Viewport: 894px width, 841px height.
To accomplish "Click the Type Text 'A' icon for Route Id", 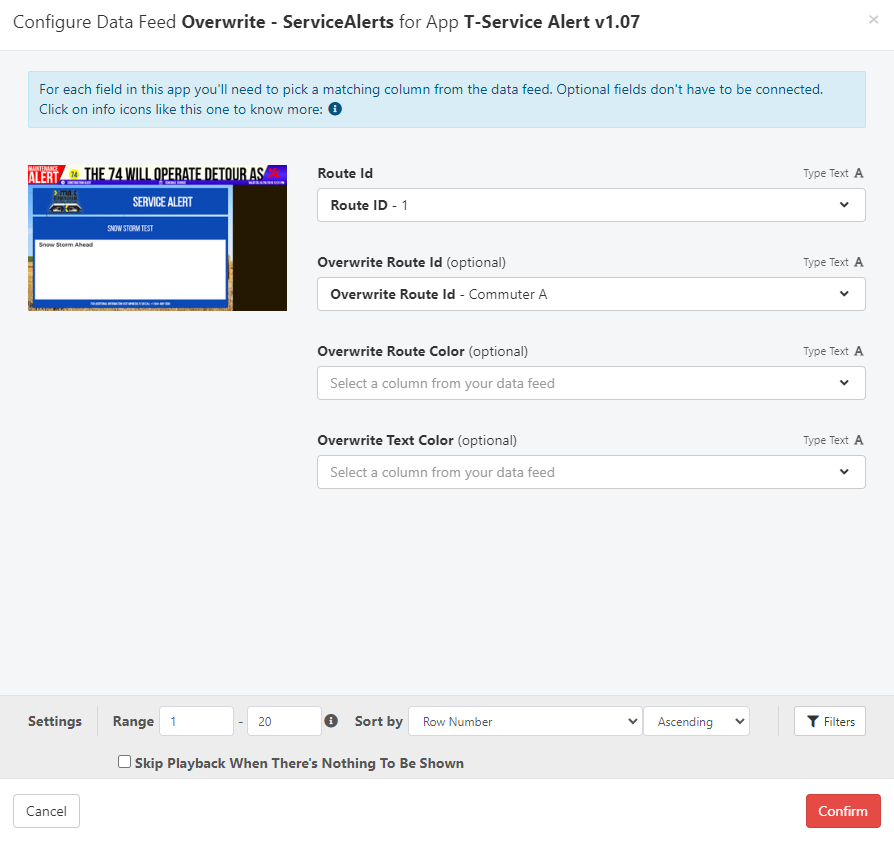I will click(859, 173).
